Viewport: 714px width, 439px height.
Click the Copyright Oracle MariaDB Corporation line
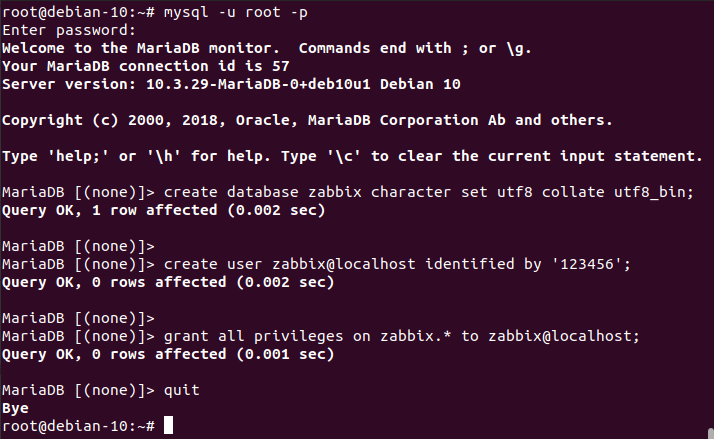pyautogui.click(x=307, y=120)
